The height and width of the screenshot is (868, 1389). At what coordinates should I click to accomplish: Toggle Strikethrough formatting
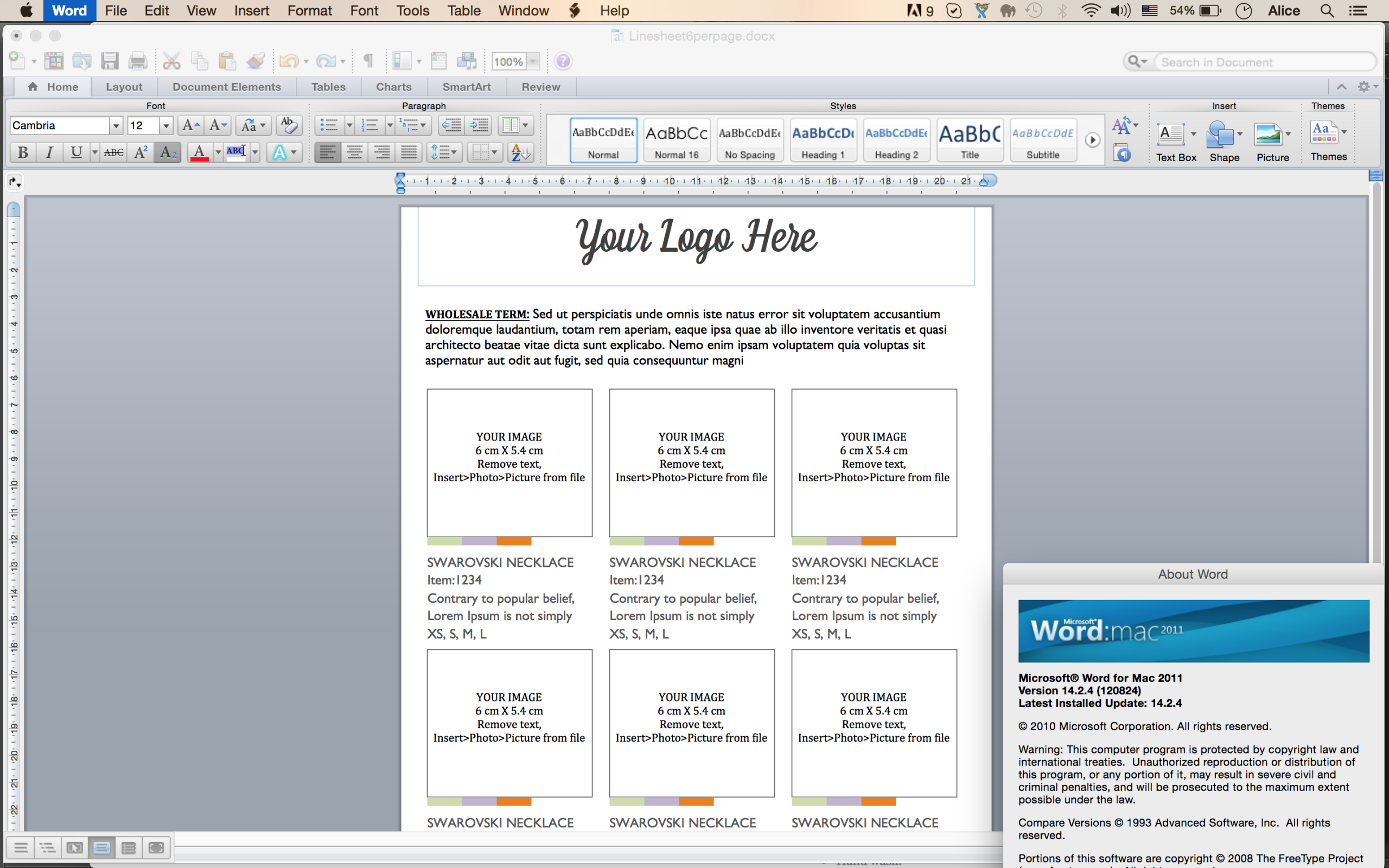click(x=113, y=152)
